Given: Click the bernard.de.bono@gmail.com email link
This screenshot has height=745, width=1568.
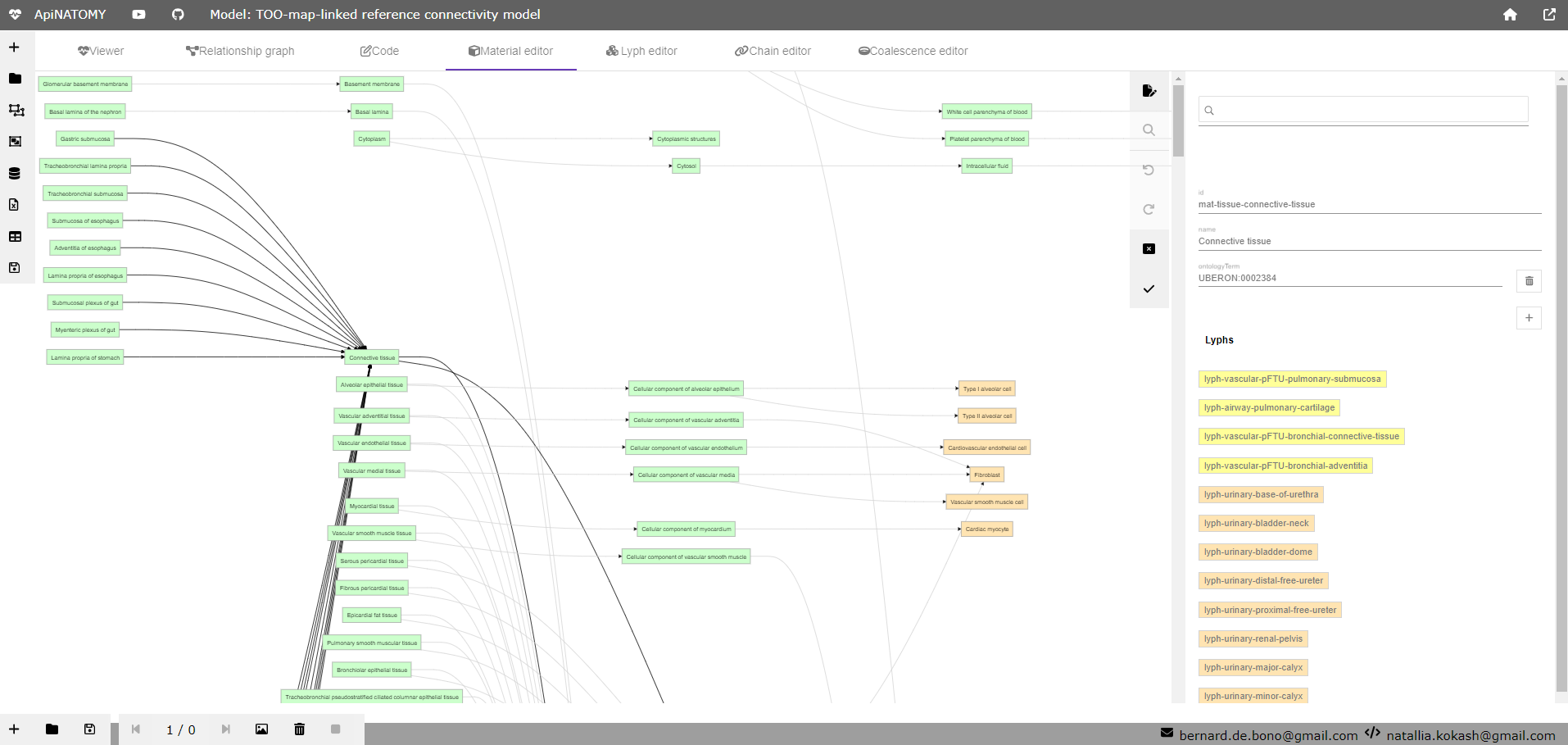Looking at the screenshot, I should point(1267,735).
